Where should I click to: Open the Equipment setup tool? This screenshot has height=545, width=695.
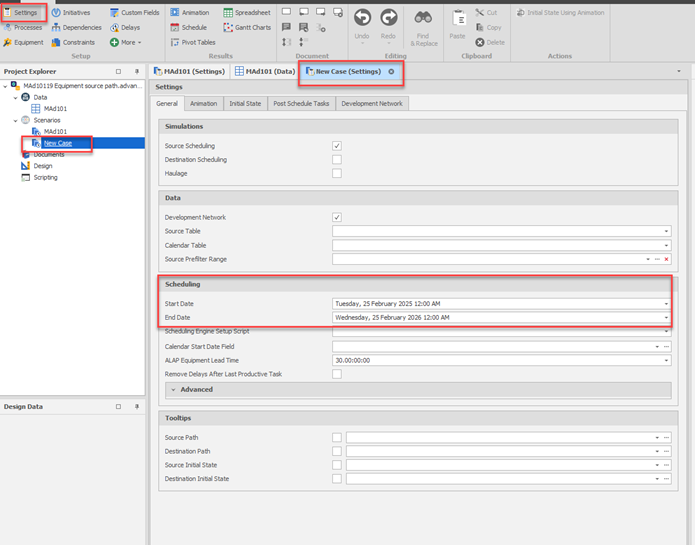pos(23,42)
